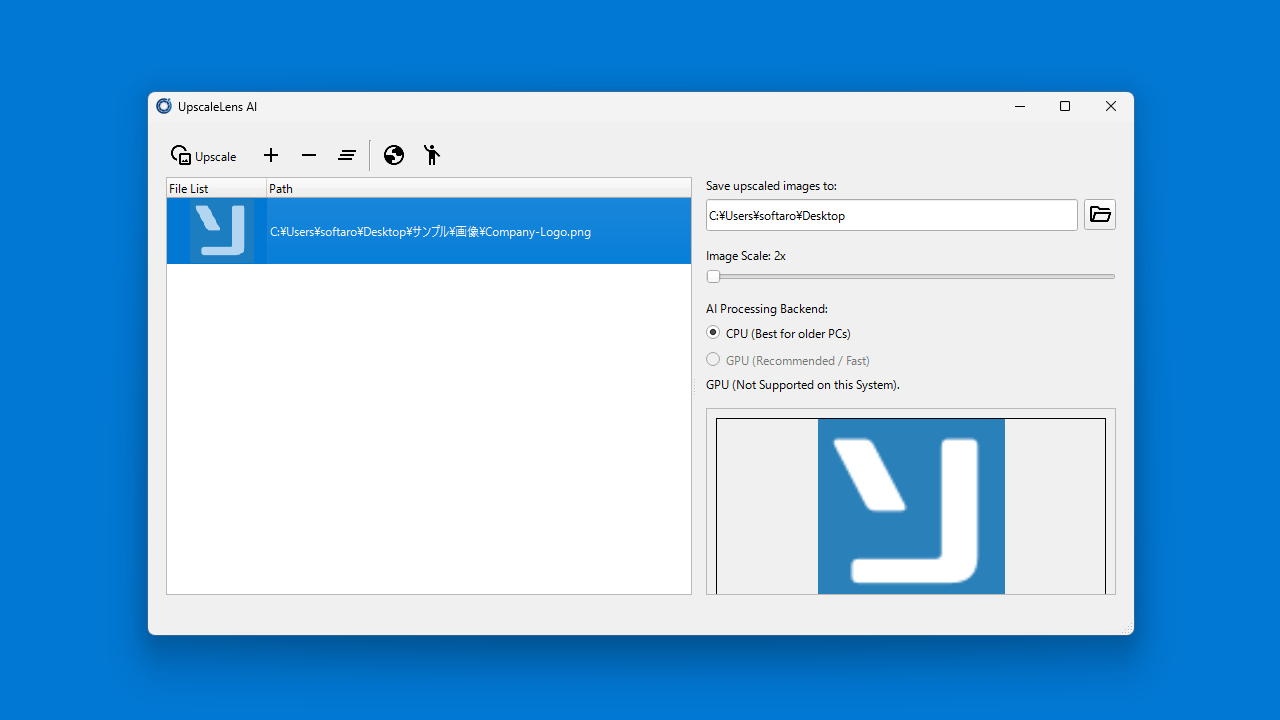
Task: Click the person figure icon in toolbar
Action: click(x=431, y=155)
